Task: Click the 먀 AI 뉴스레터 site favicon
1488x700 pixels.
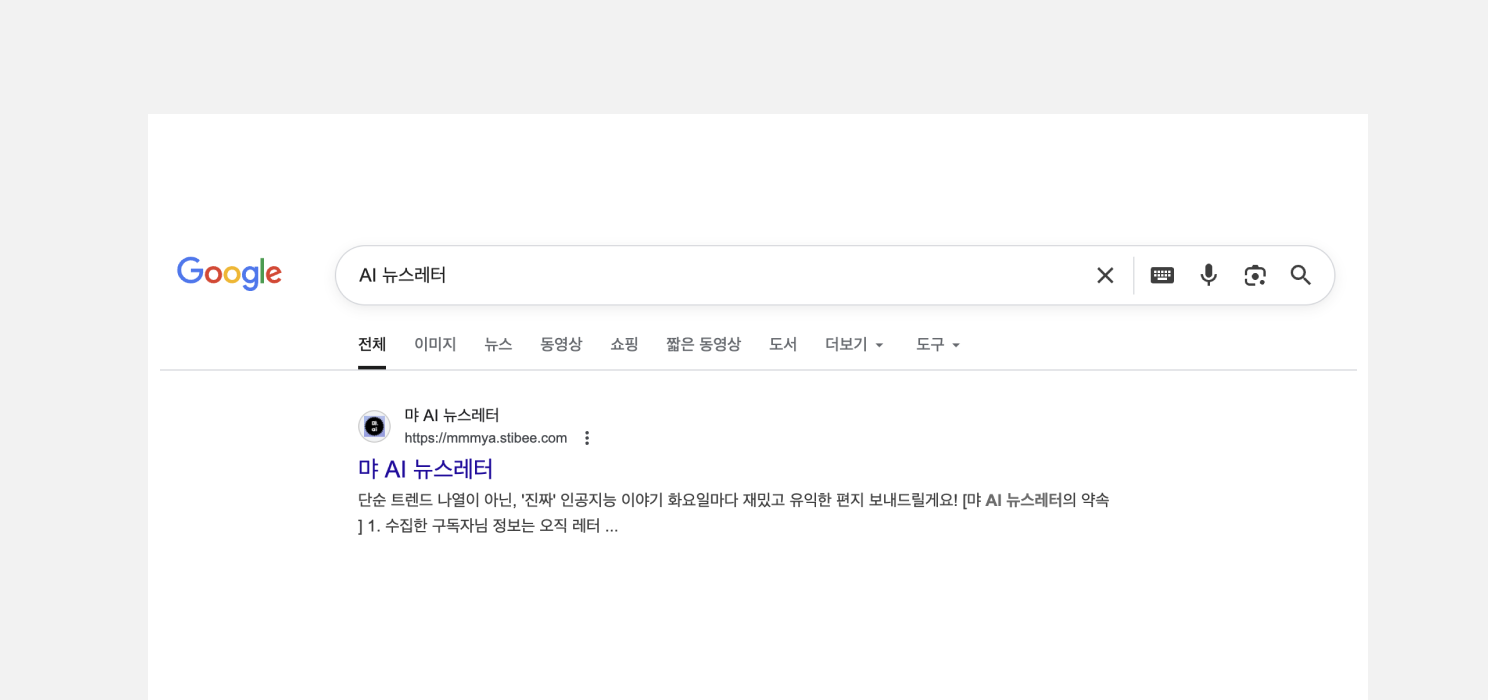Action: (374, 426)
